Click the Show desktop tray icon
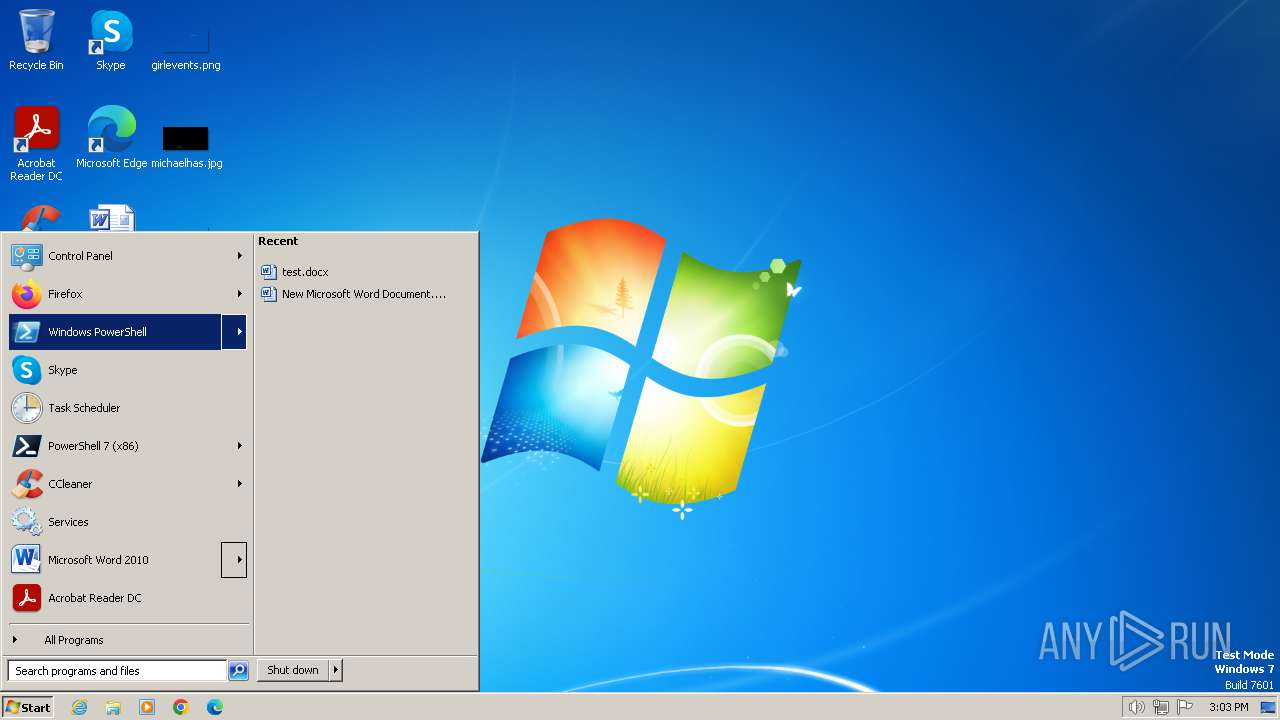The width and height of the screenshot is (1280, 720). [x=1268, y=707]
